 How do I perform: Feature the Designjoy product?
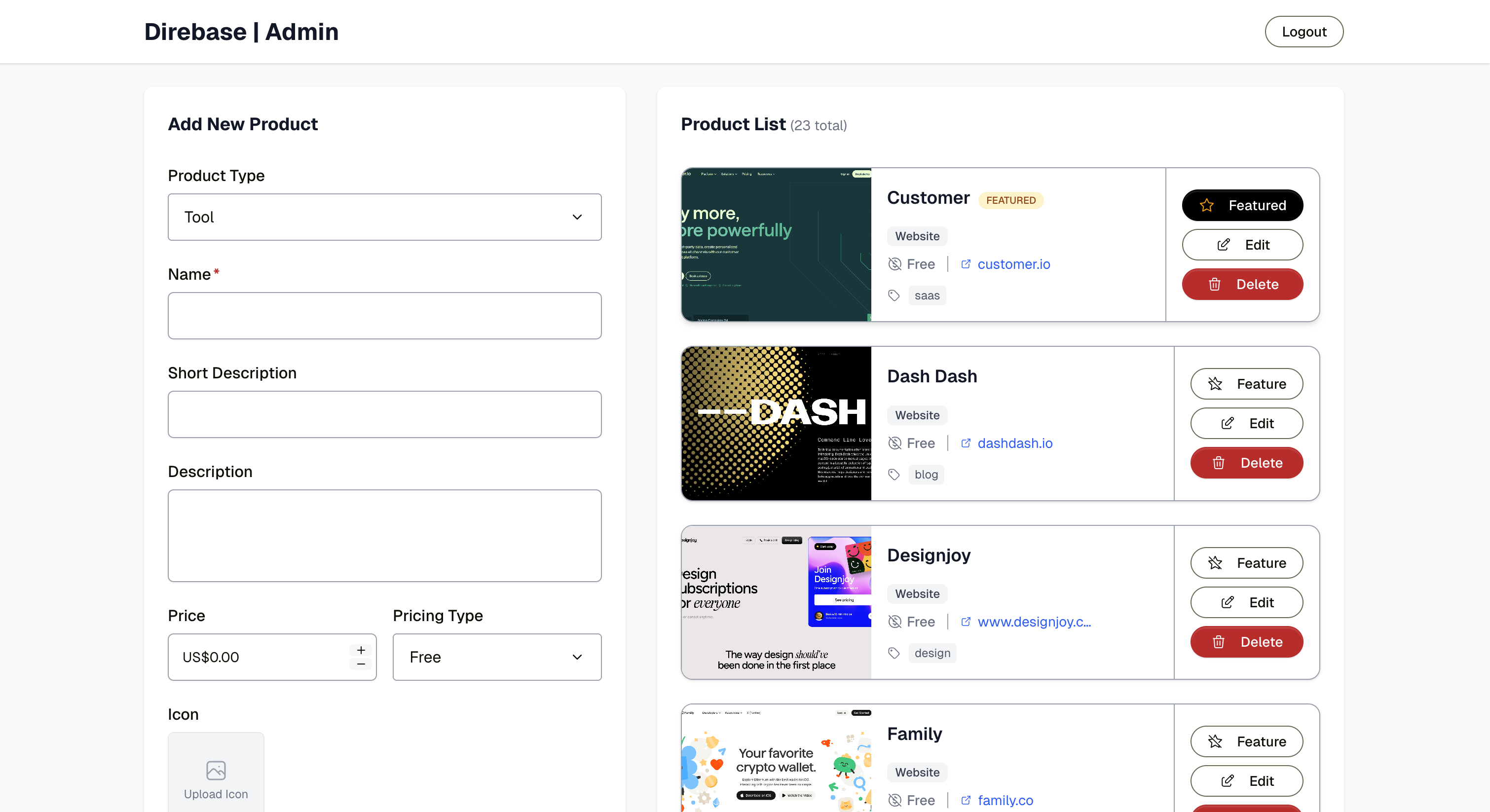click(x=1246, y=563)
